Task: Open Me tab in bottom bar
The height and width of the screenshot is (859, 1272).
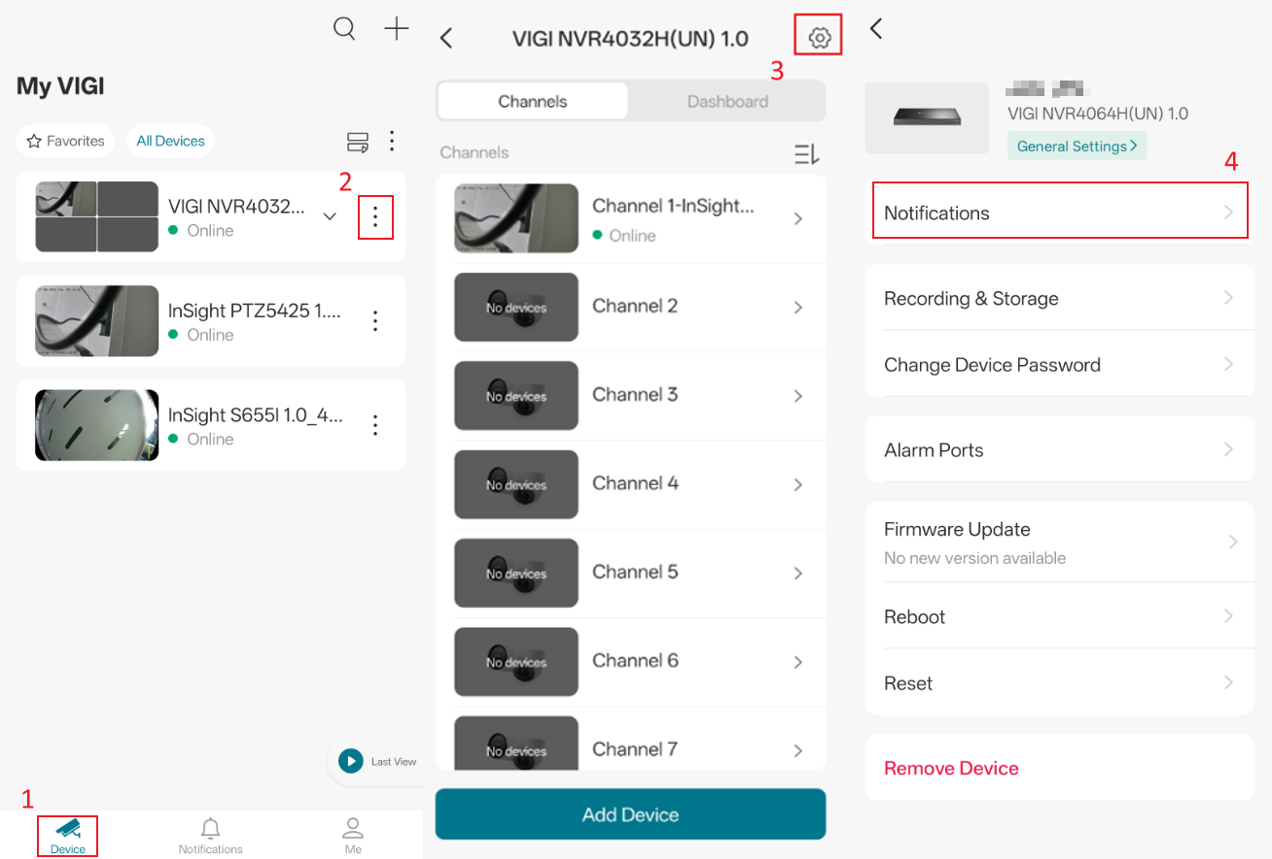Action: click(x=353, y=836)
